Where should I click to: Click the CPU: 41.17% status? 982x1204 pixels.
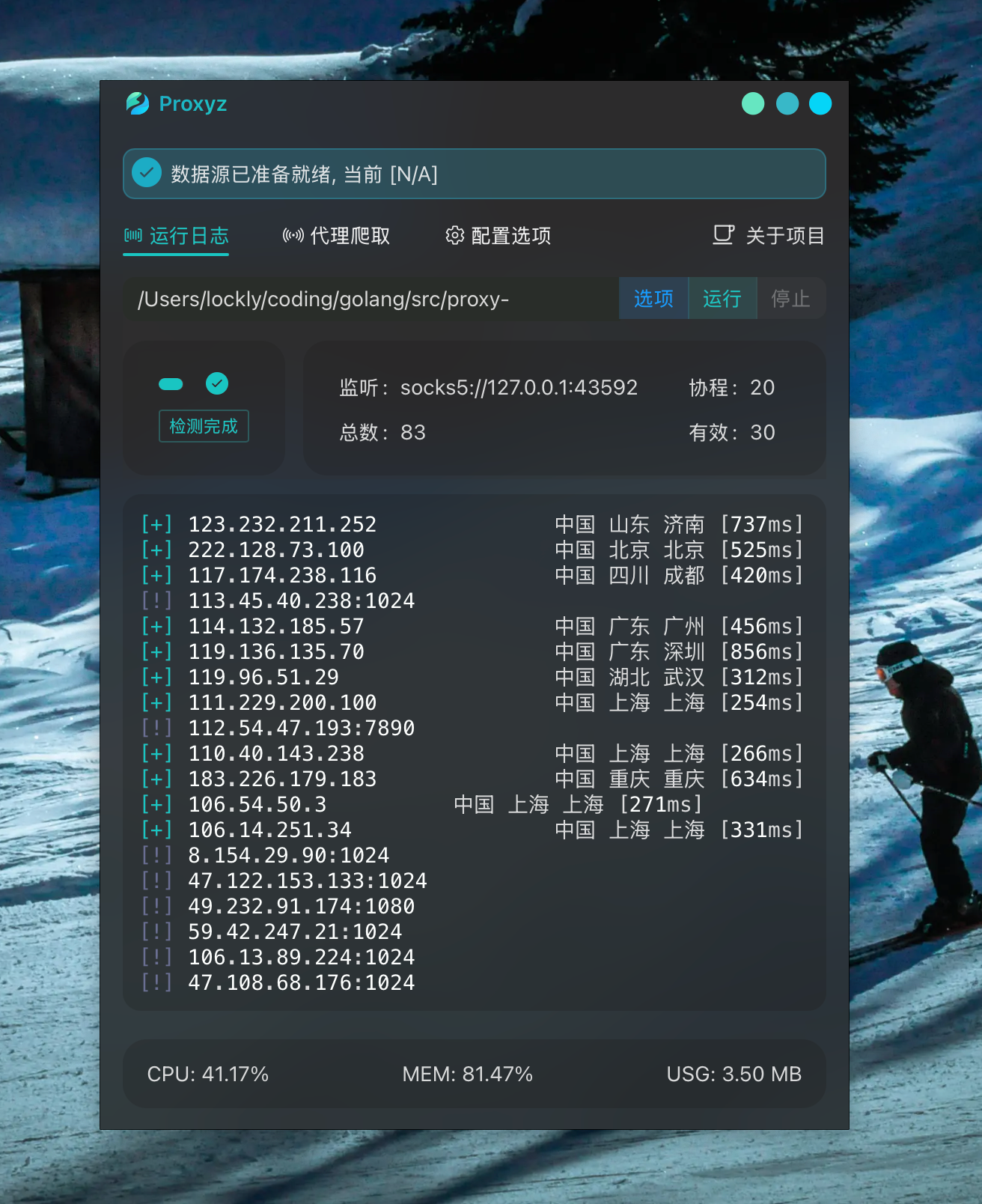pyautogui.click(x=208, y=1074)
